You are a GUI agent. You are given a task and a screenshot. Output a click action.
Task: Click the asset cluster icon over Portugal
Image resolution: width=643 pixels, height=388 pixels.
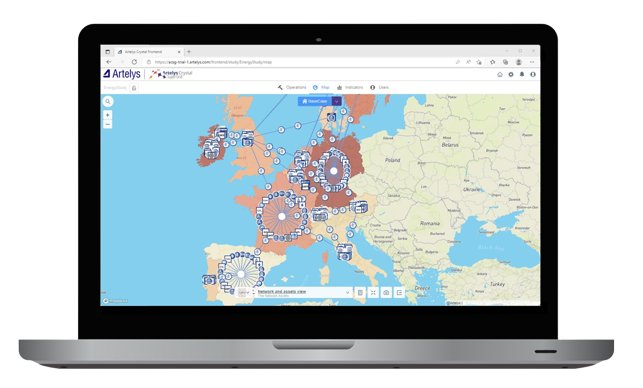tap(209, 280)
